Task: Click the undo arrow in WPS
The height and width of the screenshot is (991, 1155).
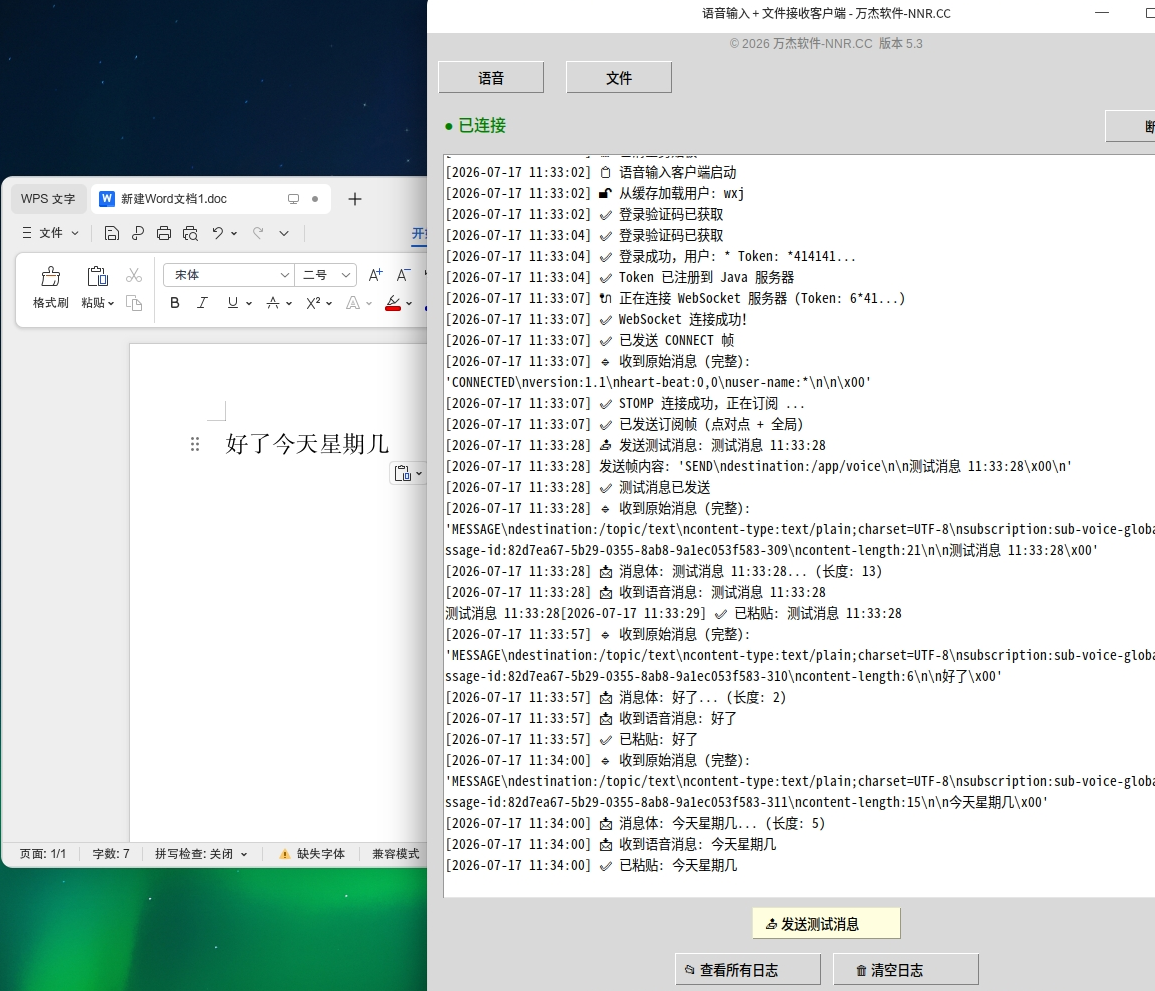Action: (217, 234)
